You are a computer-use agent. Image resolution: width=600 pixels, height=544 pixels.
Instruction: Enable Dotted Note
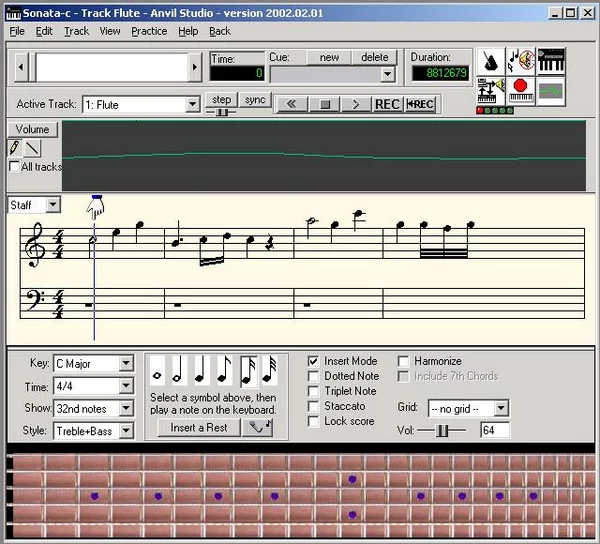coord(313,376)
